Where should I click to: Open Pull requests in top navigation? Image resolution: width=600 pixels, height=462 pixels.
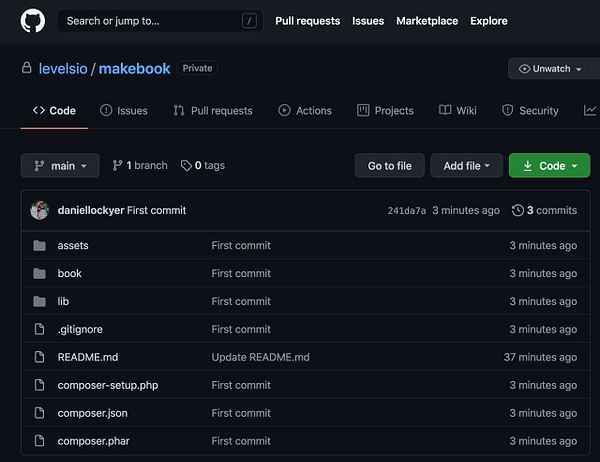[x=308, y=21]
